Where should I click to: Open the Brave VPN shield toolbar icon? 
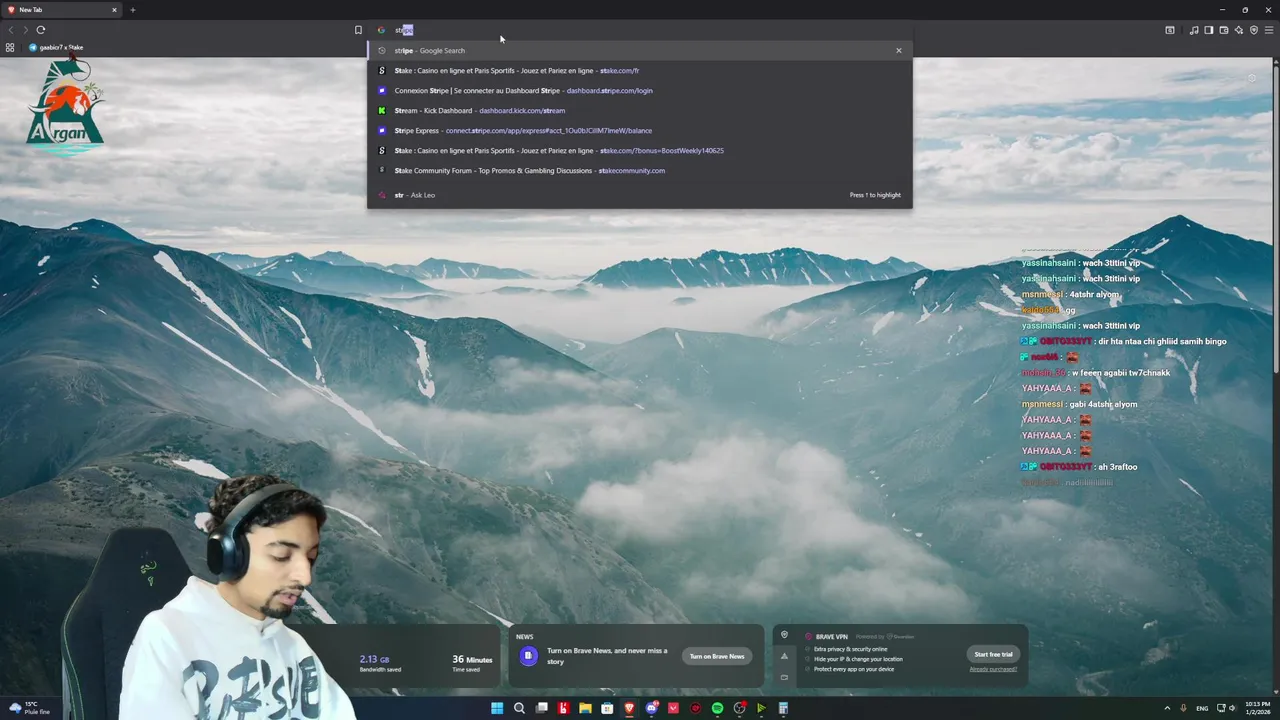click(x=1254, y=30)
